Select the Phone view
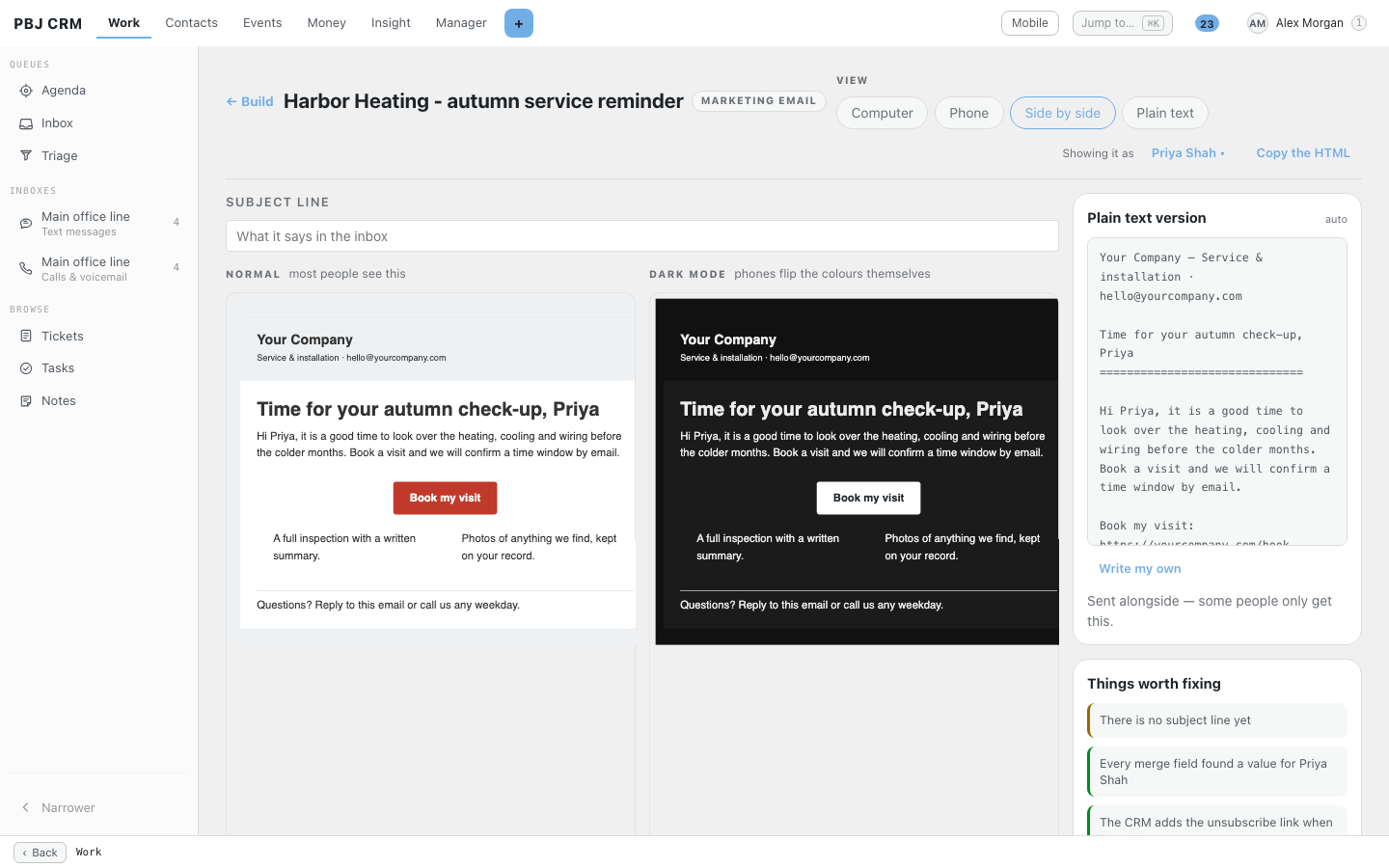The height and width of the screenshot is (868, 1389). click(968, 113)
